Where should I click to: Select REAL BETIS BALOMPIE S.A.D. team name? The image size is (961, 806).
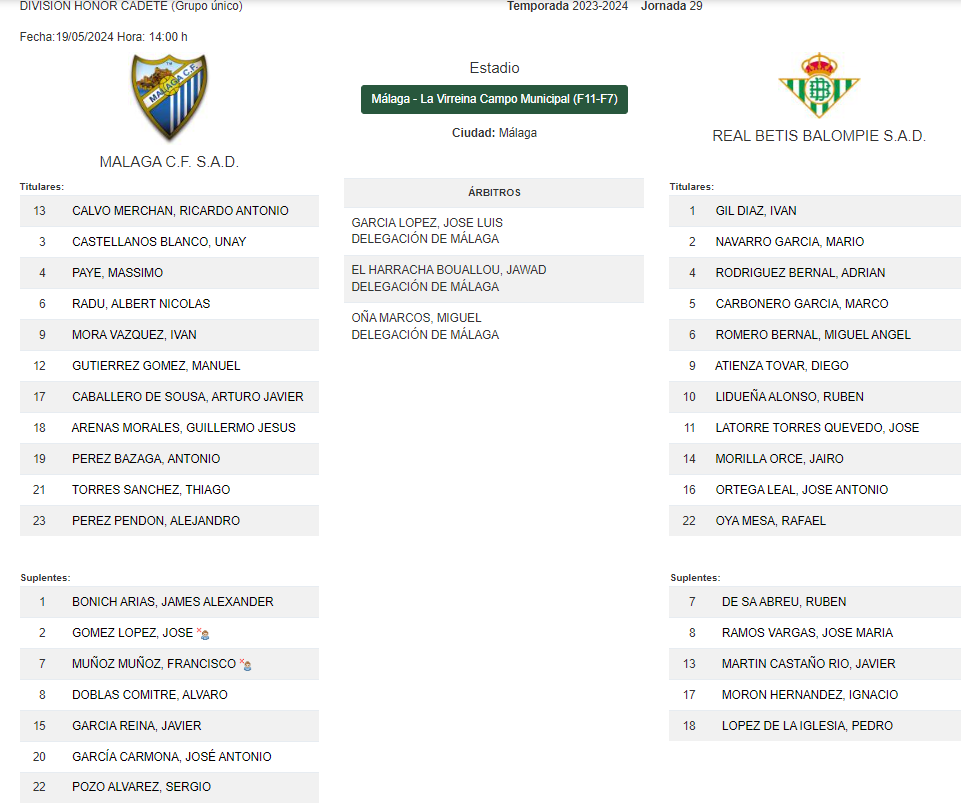tap(819, 136)
